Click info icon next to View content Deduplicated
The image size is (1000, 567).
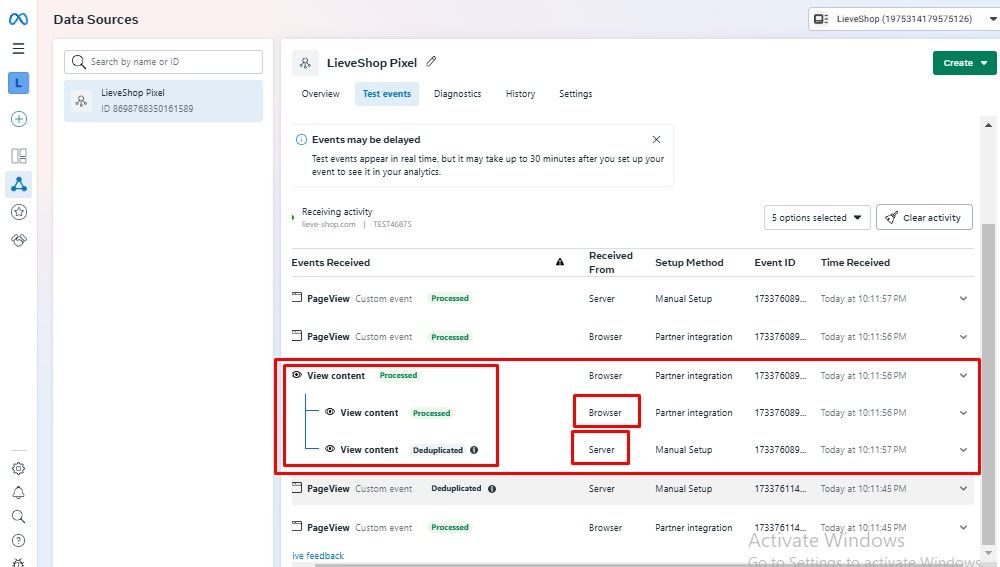[474, 450]
